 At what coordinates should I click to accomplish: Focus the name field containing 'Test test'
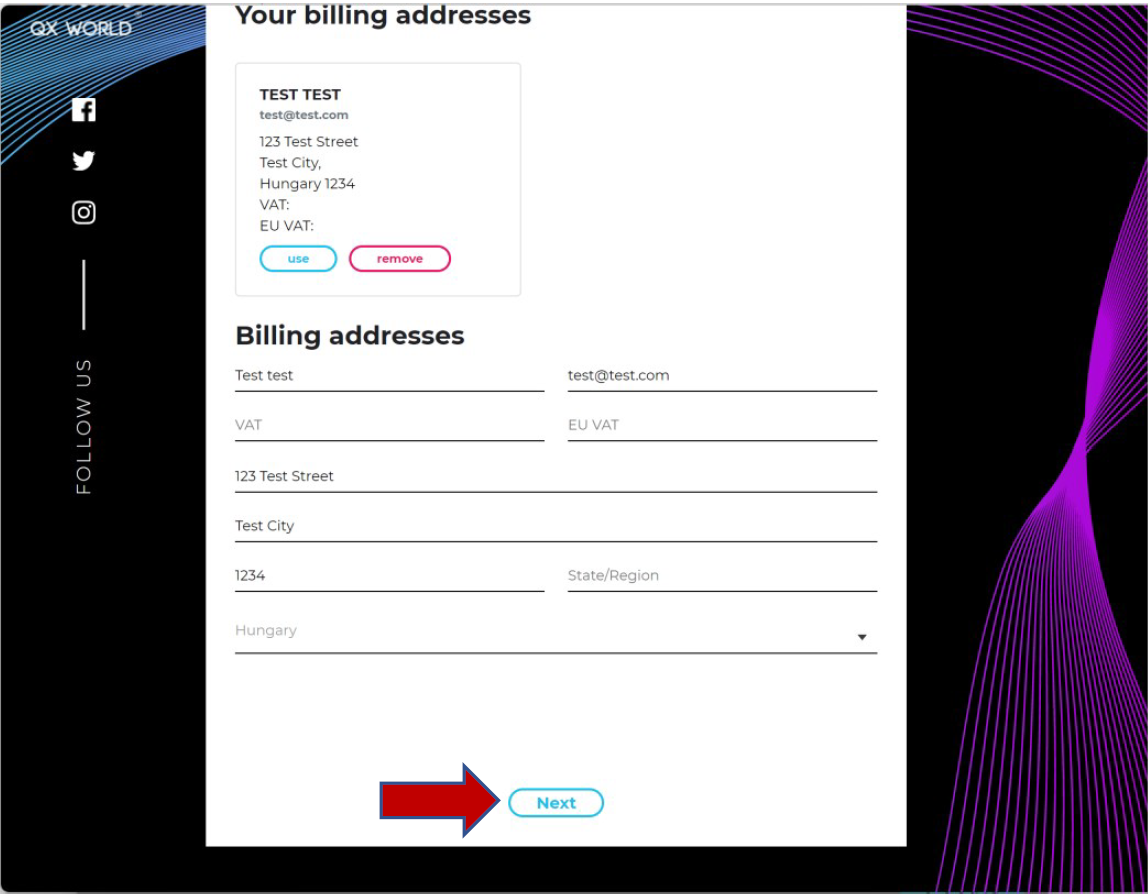tap(389, 376)
